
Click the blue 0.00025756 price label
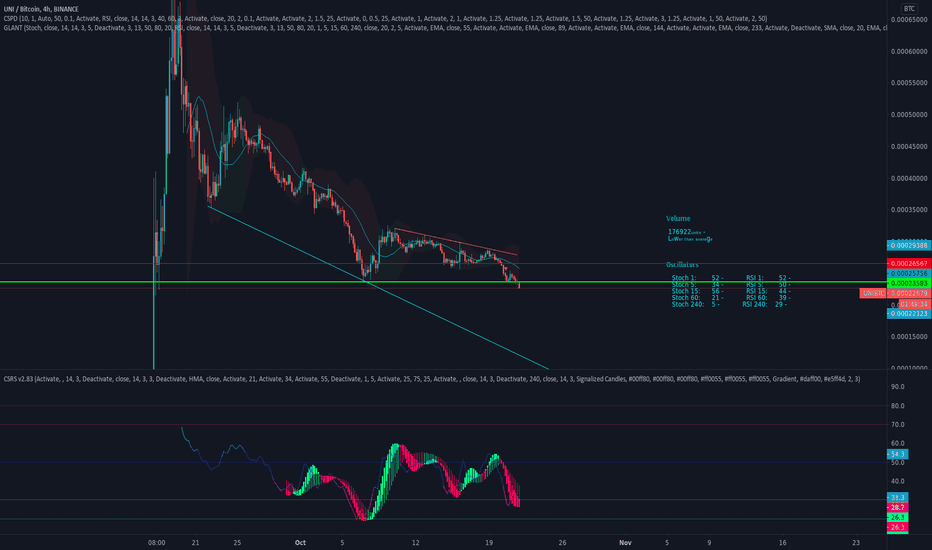tap(909, 274)
